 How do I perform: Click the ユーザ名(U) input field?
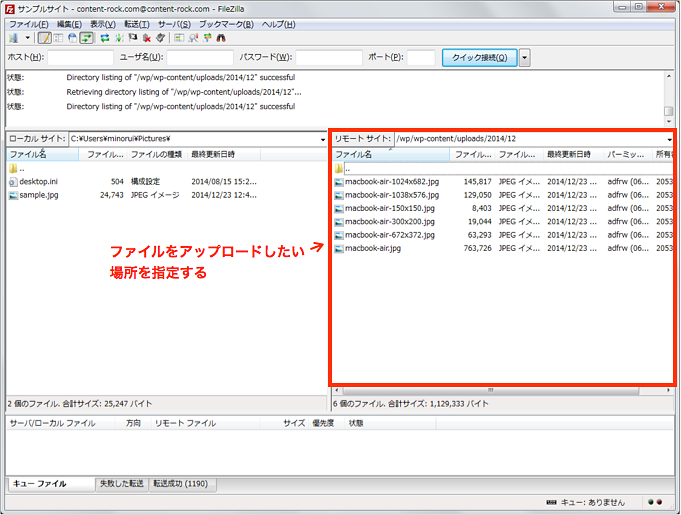pos(200,57)
